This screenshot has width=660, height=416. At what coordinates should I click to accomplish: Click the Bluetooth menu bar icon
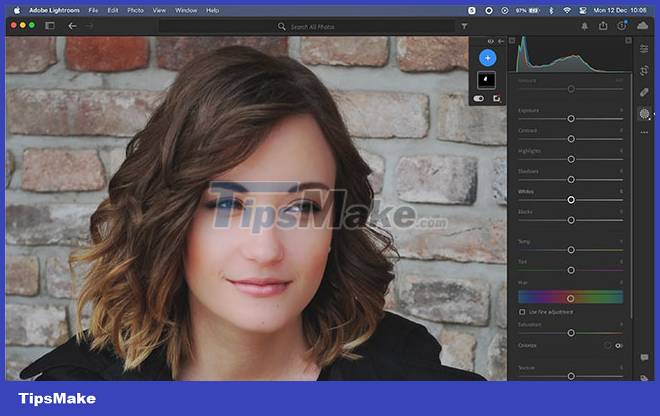[x=551, y=10]
